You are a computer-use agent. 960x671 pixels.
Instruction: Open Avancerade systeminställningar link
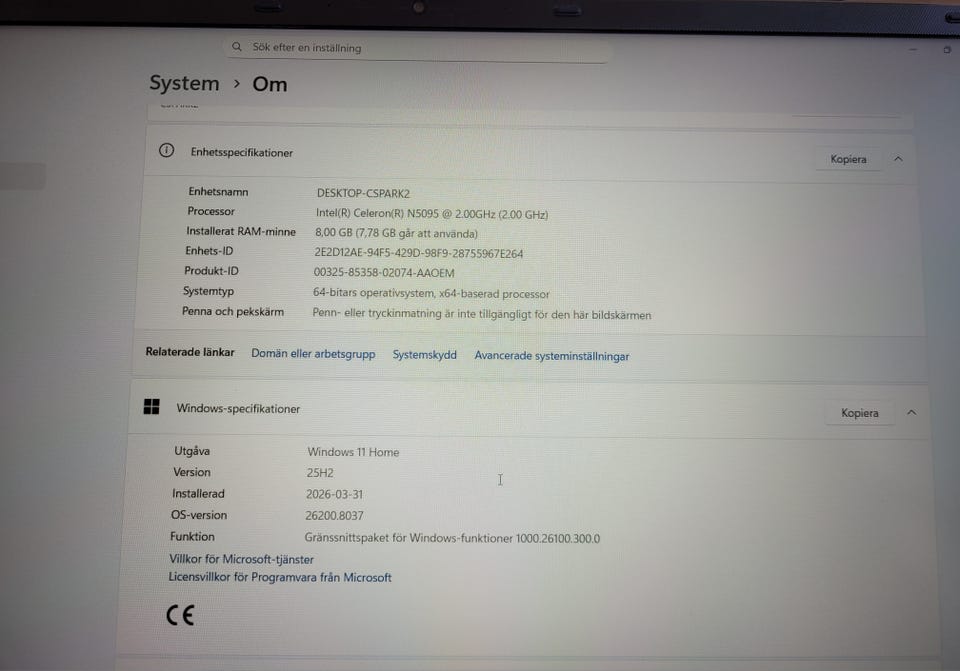[x=552, y=356]
